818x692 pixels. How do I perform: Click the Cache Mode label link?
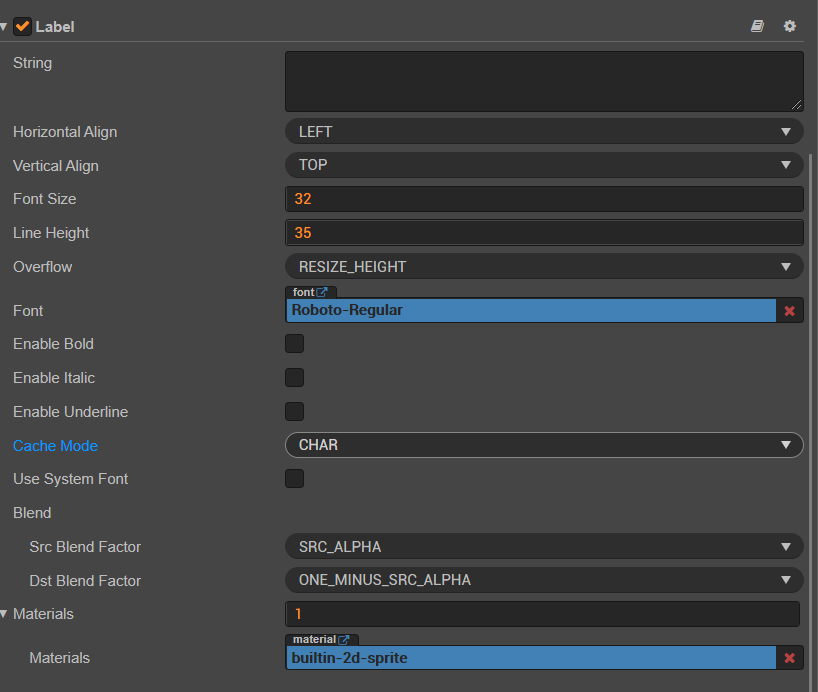[x=55, y=446]
